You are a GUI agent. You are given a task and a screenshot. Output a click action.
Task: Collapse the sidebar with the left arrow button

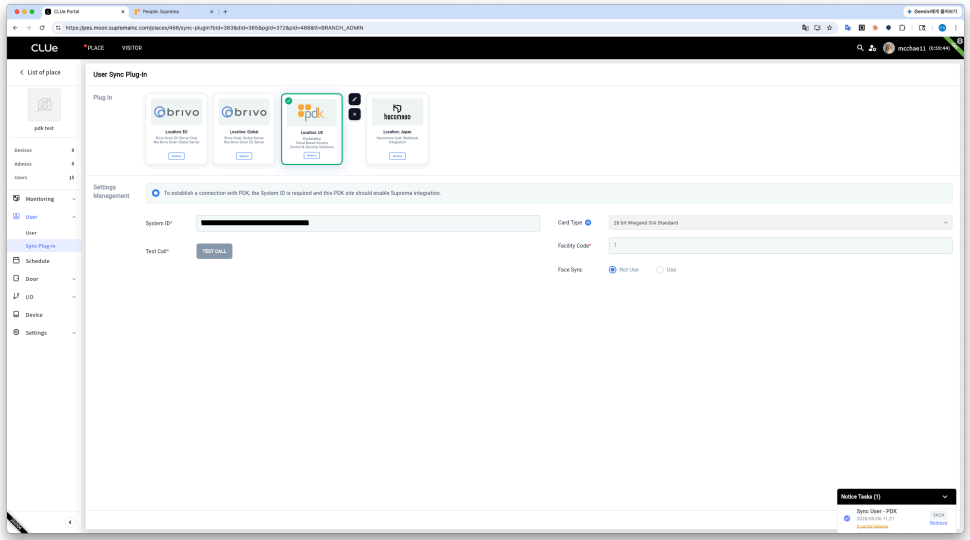(70, 522)
